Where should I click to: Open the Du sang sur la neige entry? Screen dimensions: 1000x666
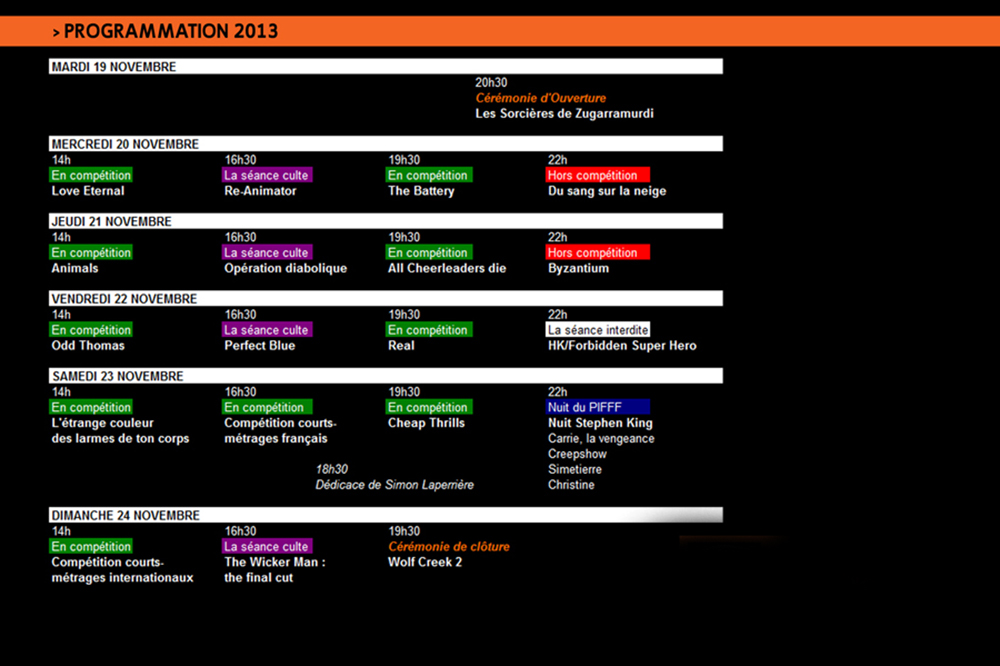pos(606,191)
